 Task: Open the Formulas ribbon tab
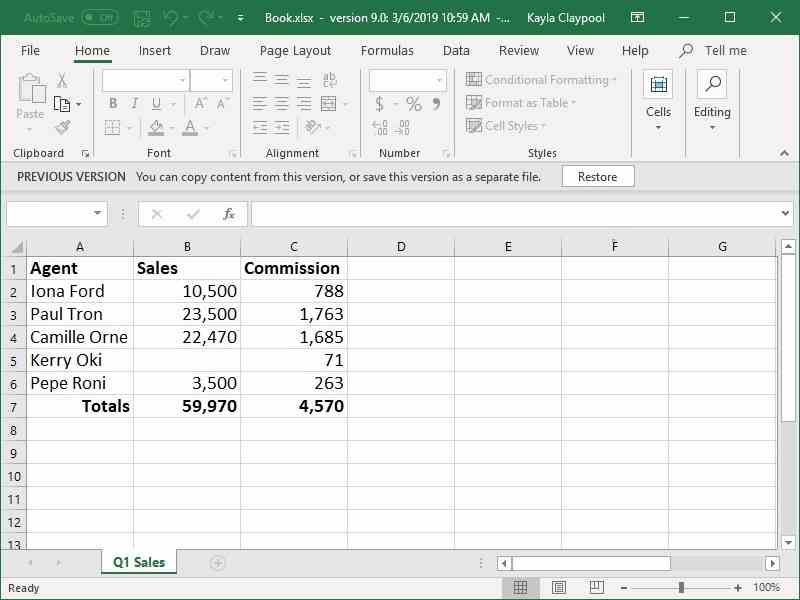point(387,51)
